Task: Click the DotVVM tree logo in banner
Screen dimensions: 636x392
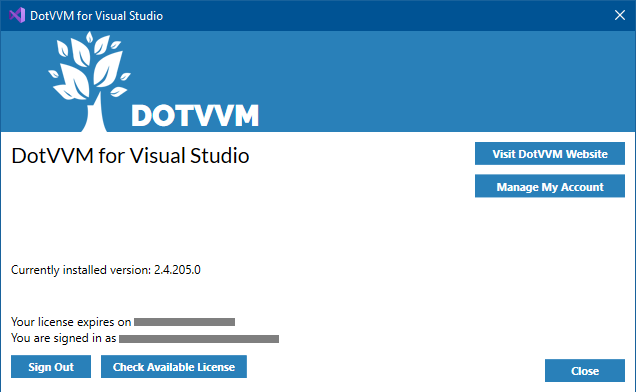Action: 90,81
